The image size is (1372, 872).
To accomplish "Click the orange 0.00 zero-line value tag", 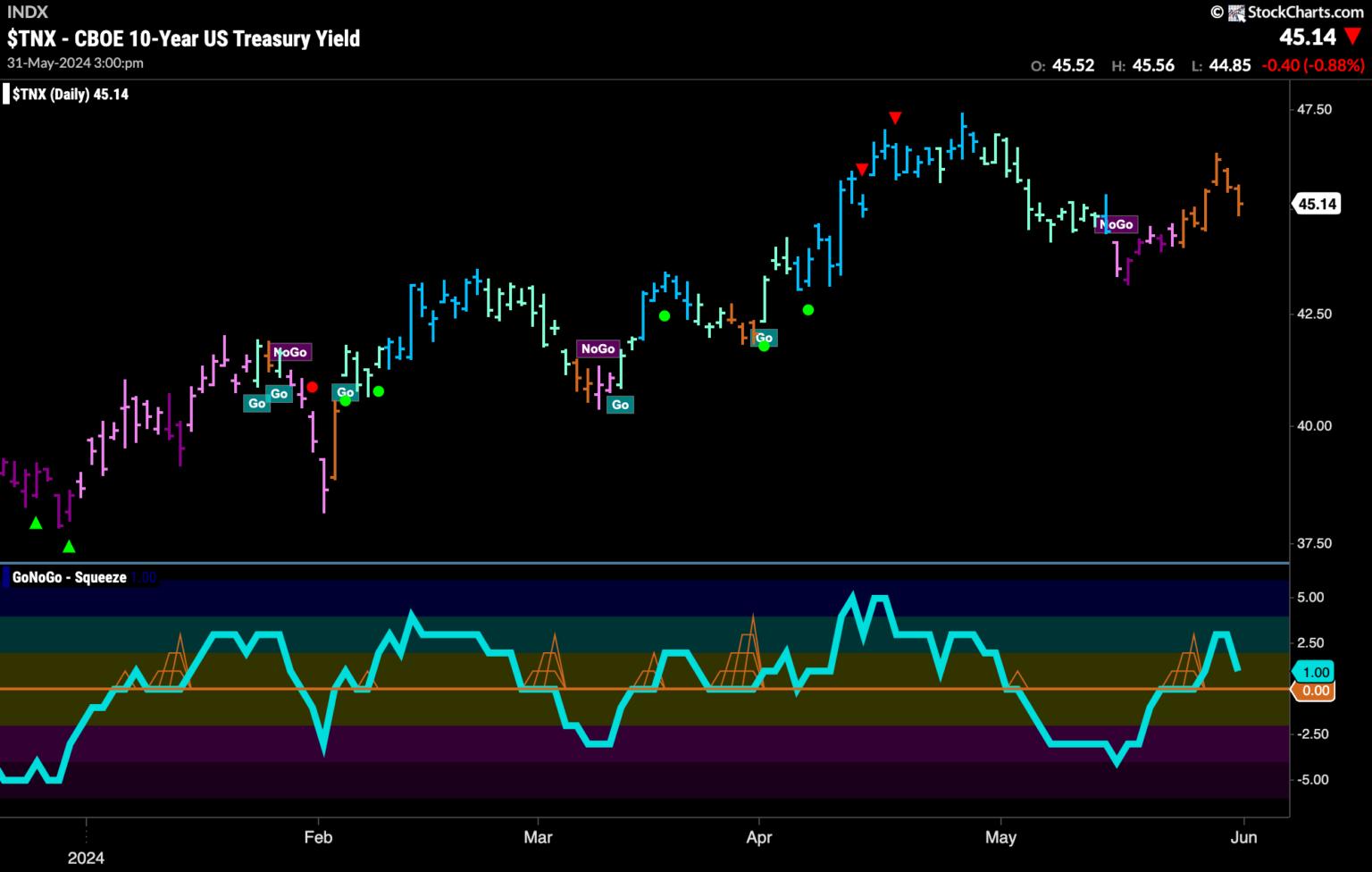I will [x=1315, y=691].
